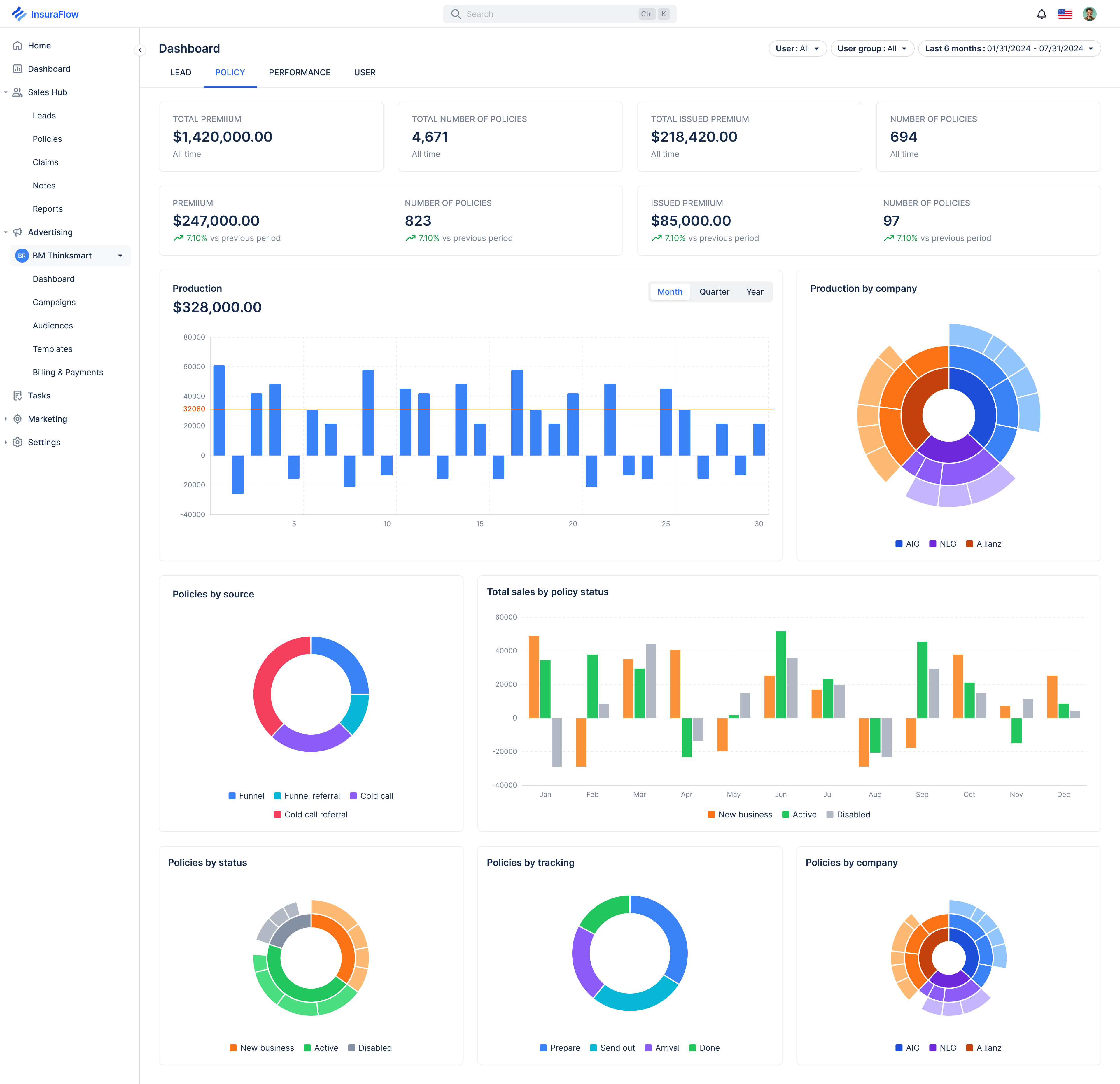Click the Tasks checklist icon

click(18, 396)
